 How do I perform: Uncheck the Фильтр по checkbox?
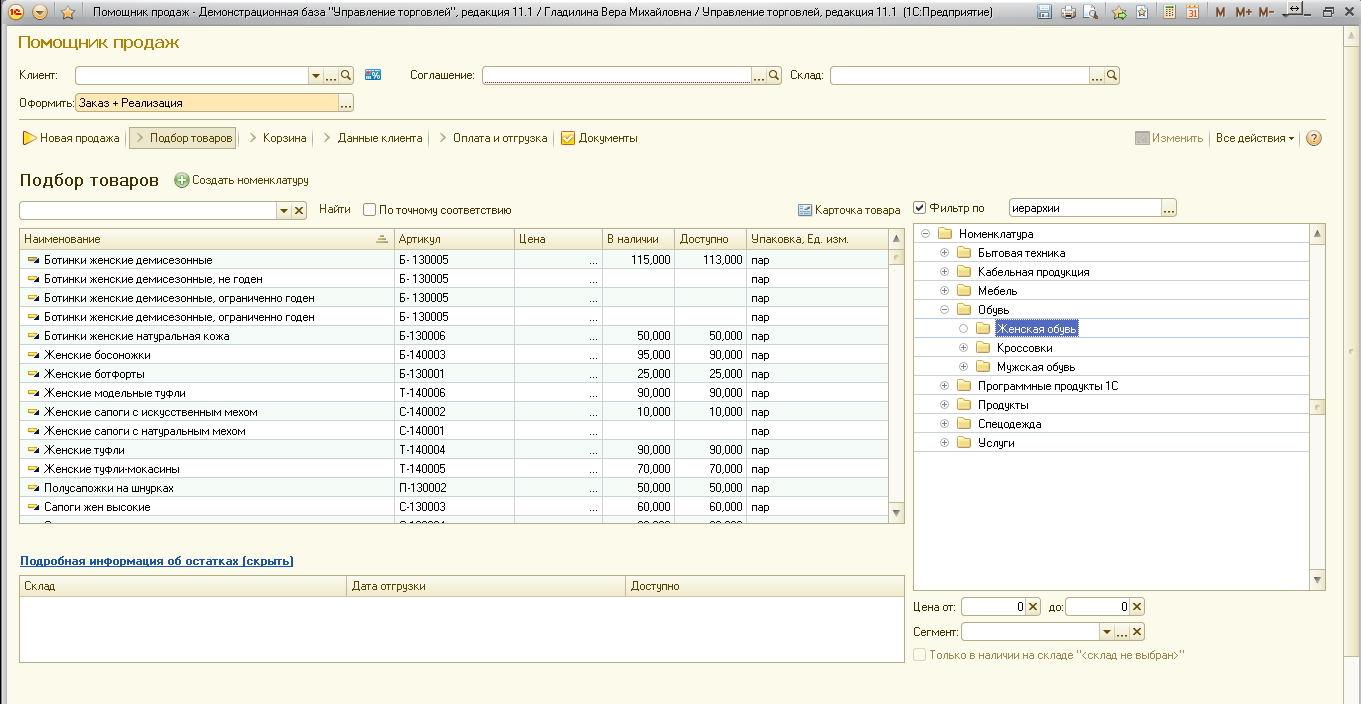coord(920,208)
